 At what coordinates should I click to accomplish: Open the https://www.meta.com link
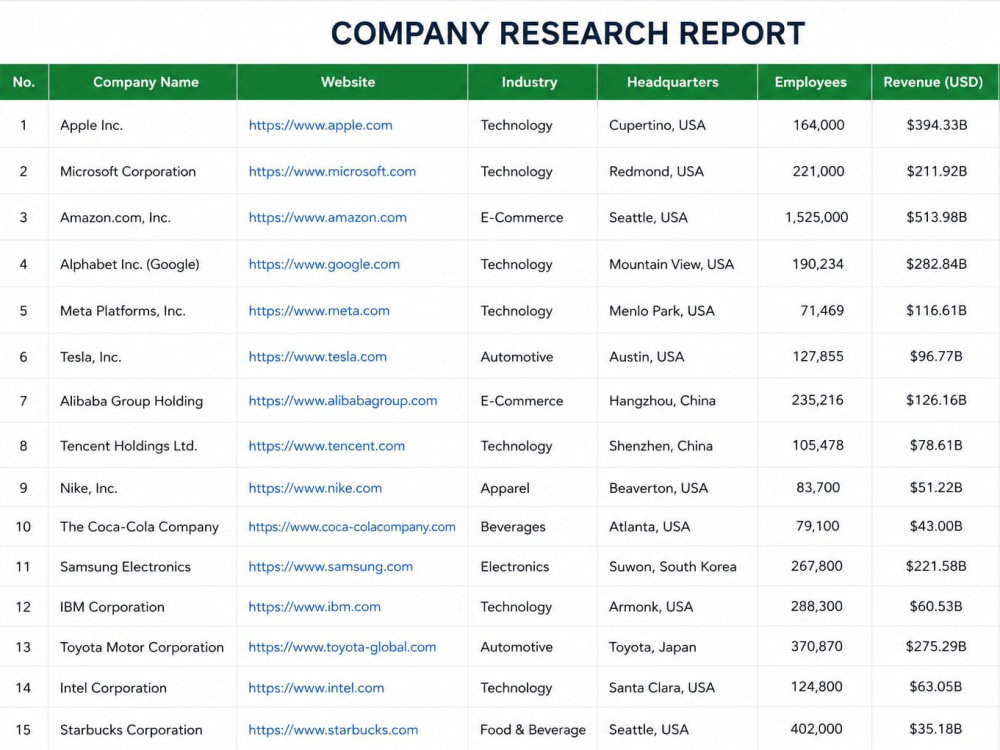(x=319, y=311)
